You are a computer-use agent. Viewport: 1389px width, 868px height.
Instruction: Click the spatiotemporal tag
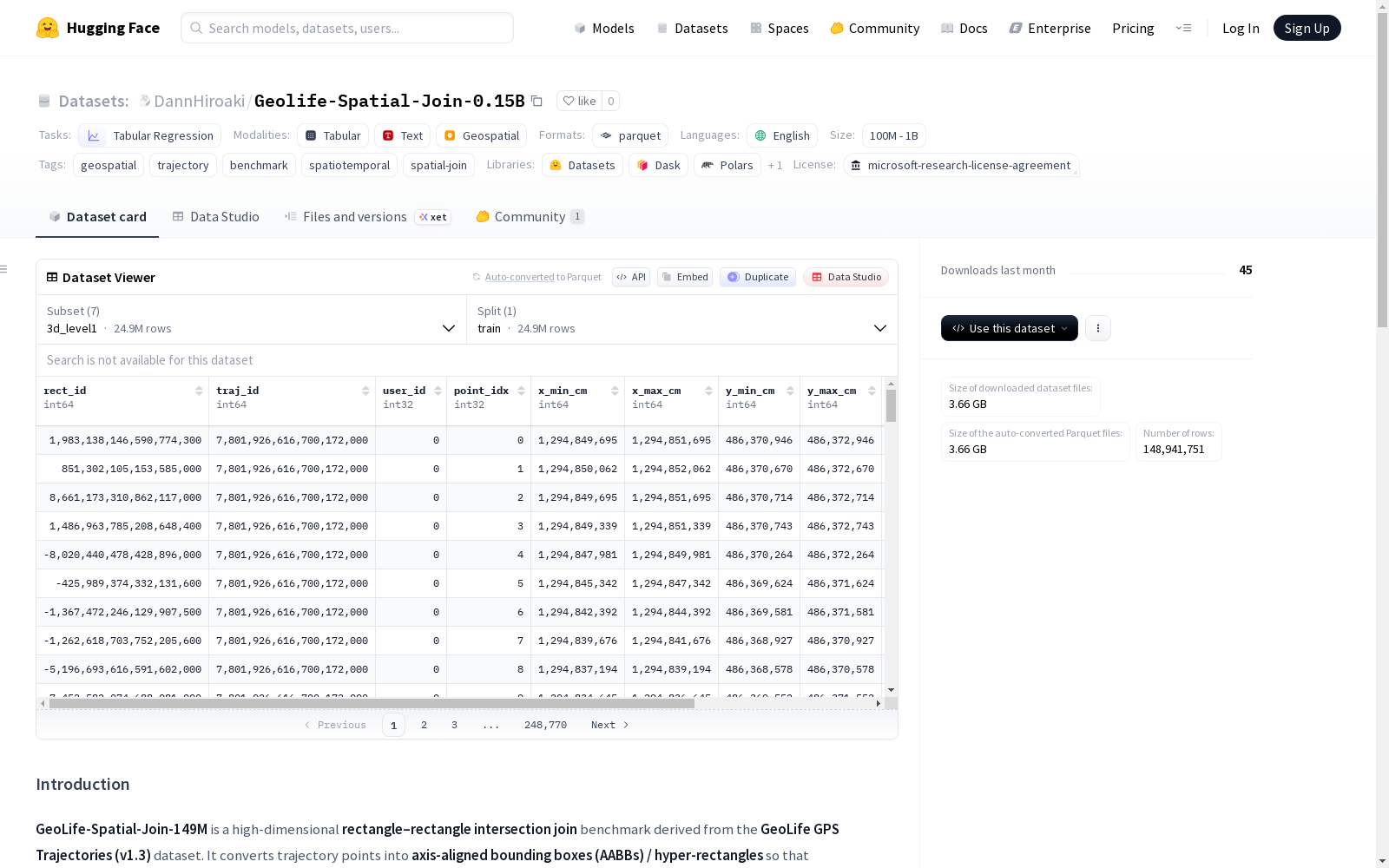click(349, 165)
